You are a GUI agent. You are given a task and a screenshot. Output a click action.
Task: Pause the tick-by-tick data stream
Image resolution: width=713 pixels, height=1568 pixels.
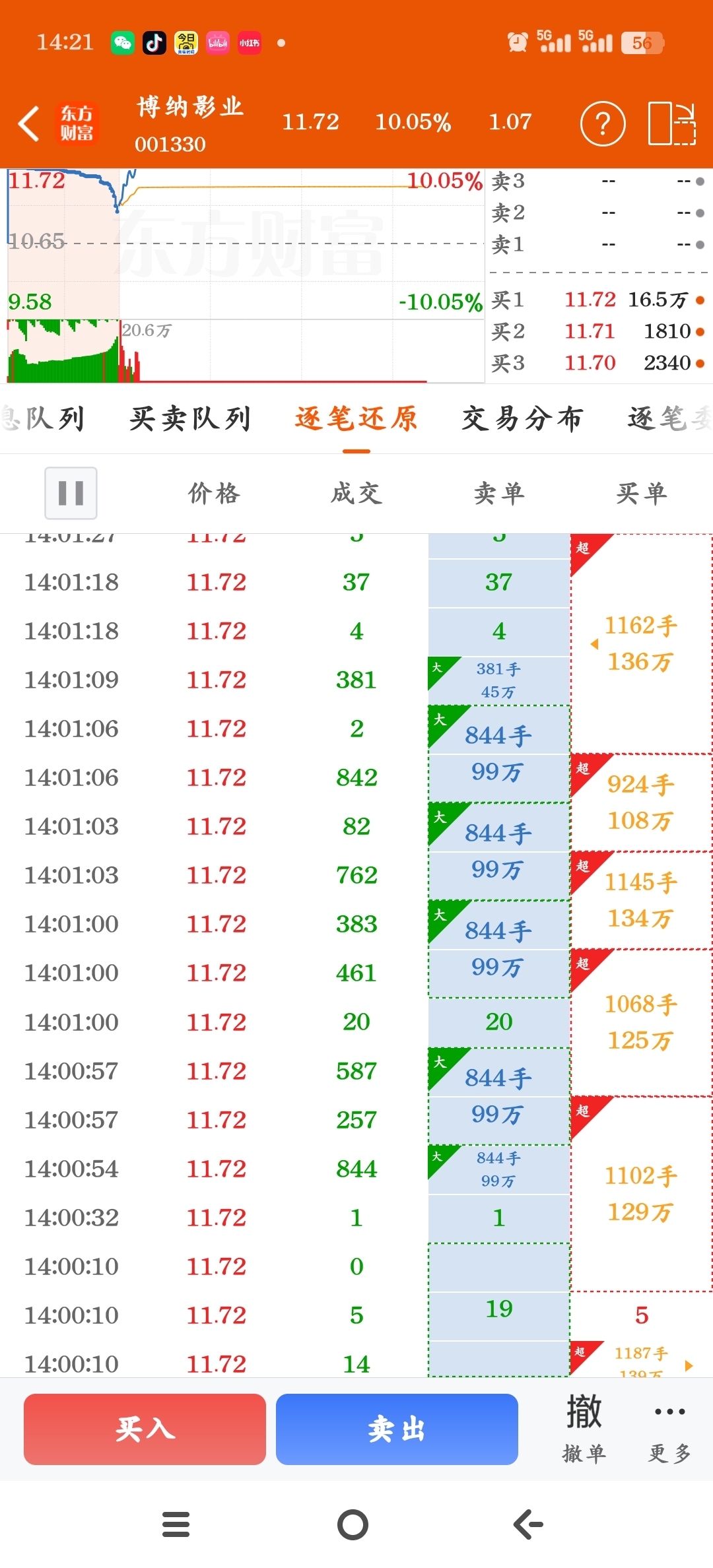pos(71,493)
